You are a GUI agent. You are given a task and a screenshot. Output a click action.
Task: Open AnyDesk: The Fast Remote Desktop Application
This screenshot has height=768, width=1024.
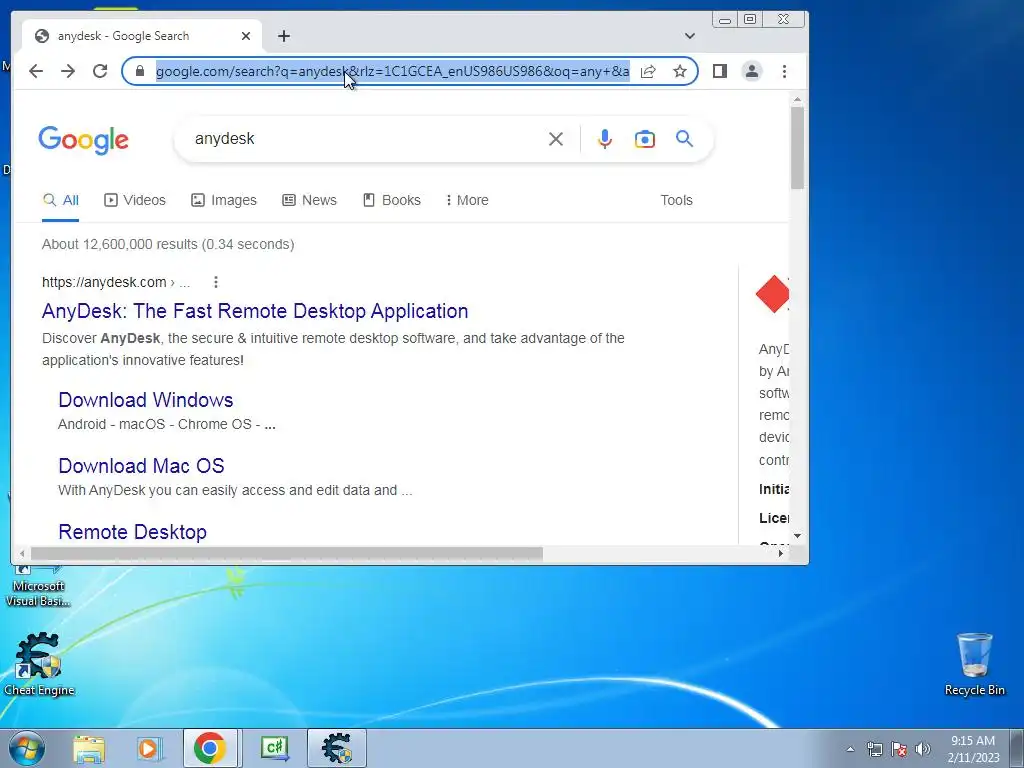coord(255,311)
